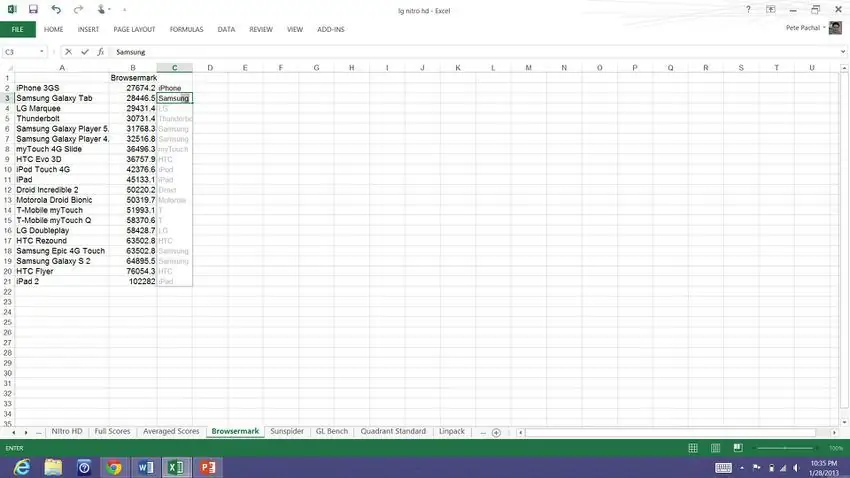This screenshot has height=478, width=850.
Task: Customize quick access toolbar dropdown
Action: pyautogui.click(x=125, y=10)
